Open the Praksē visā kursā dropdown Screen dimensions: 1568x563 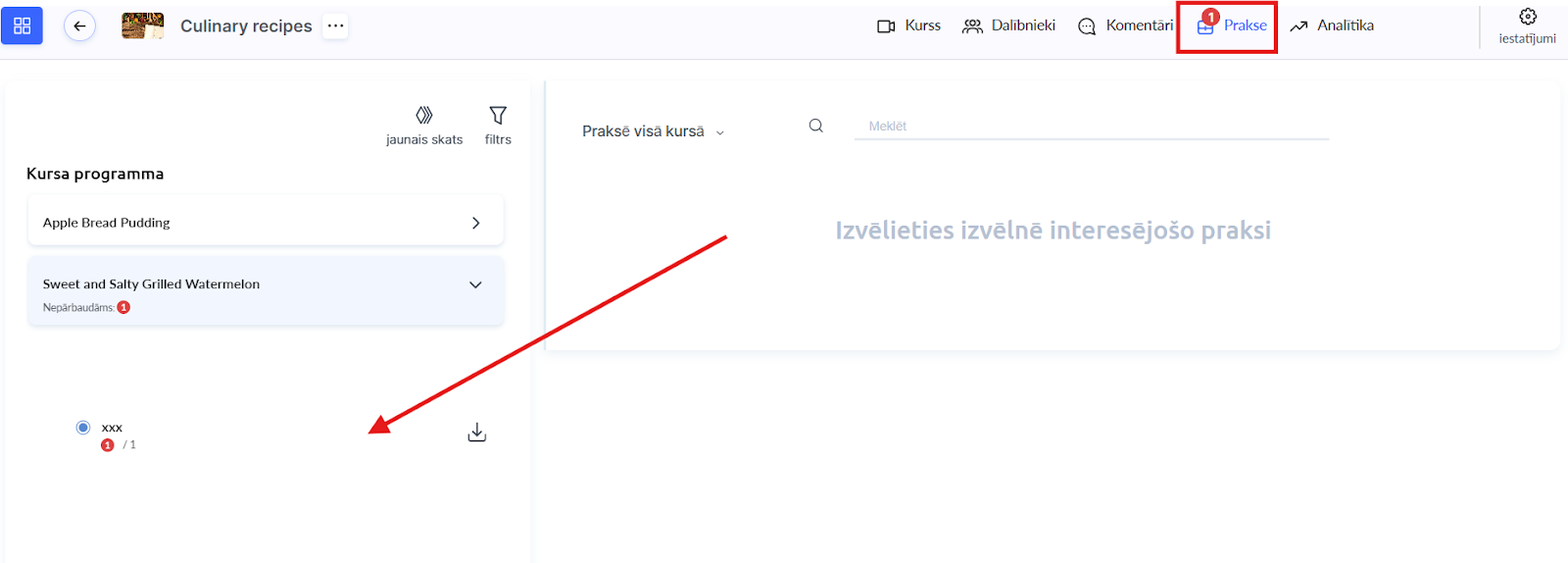(x=653, y=131)
